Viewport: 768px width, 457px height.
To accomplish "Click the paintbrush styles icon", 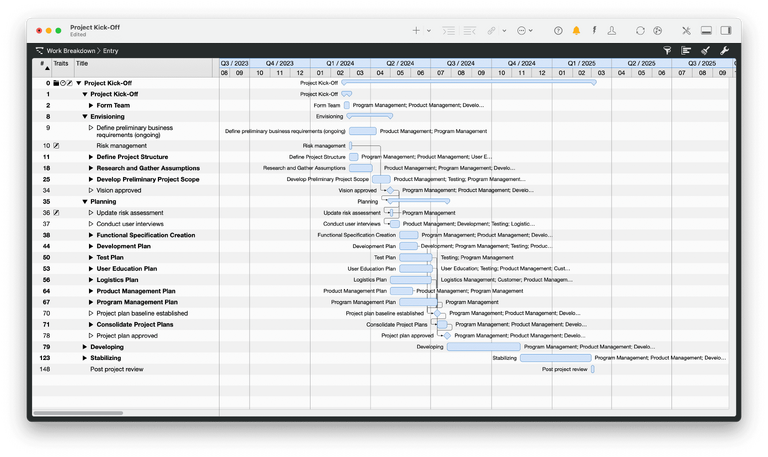I will (705, 50).
